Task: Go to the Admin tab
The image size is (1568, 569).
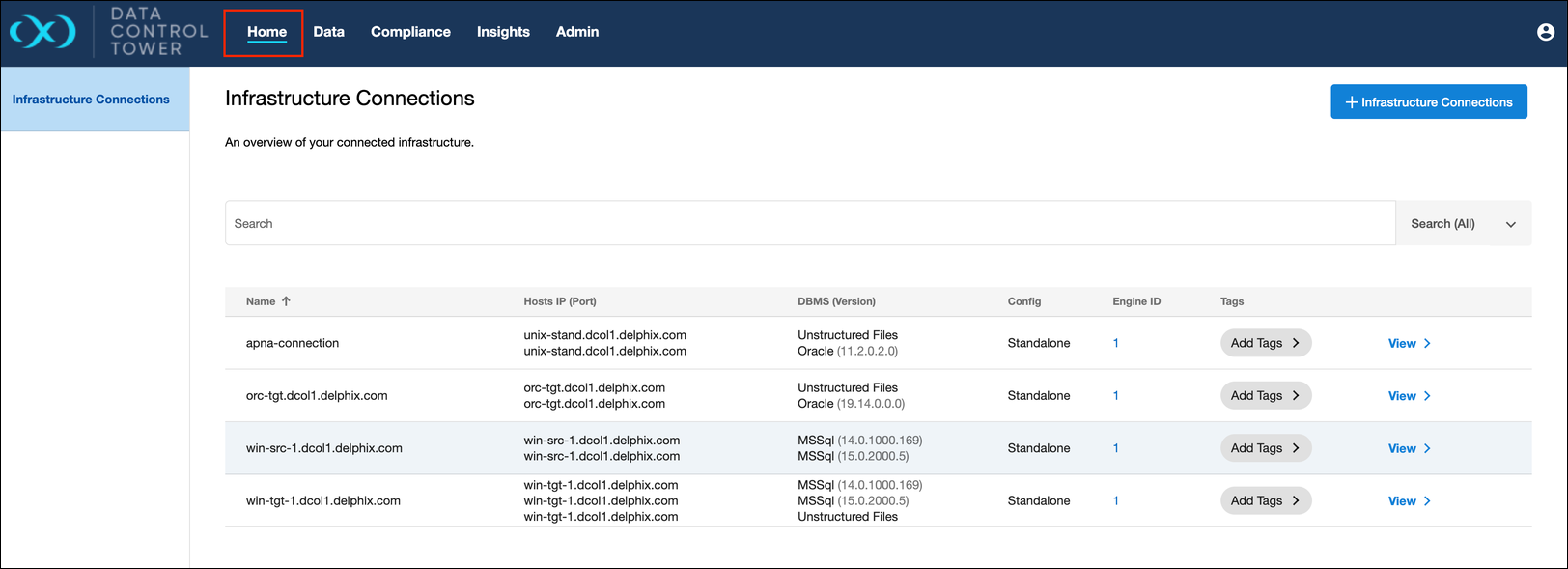Action: (577, 32)
